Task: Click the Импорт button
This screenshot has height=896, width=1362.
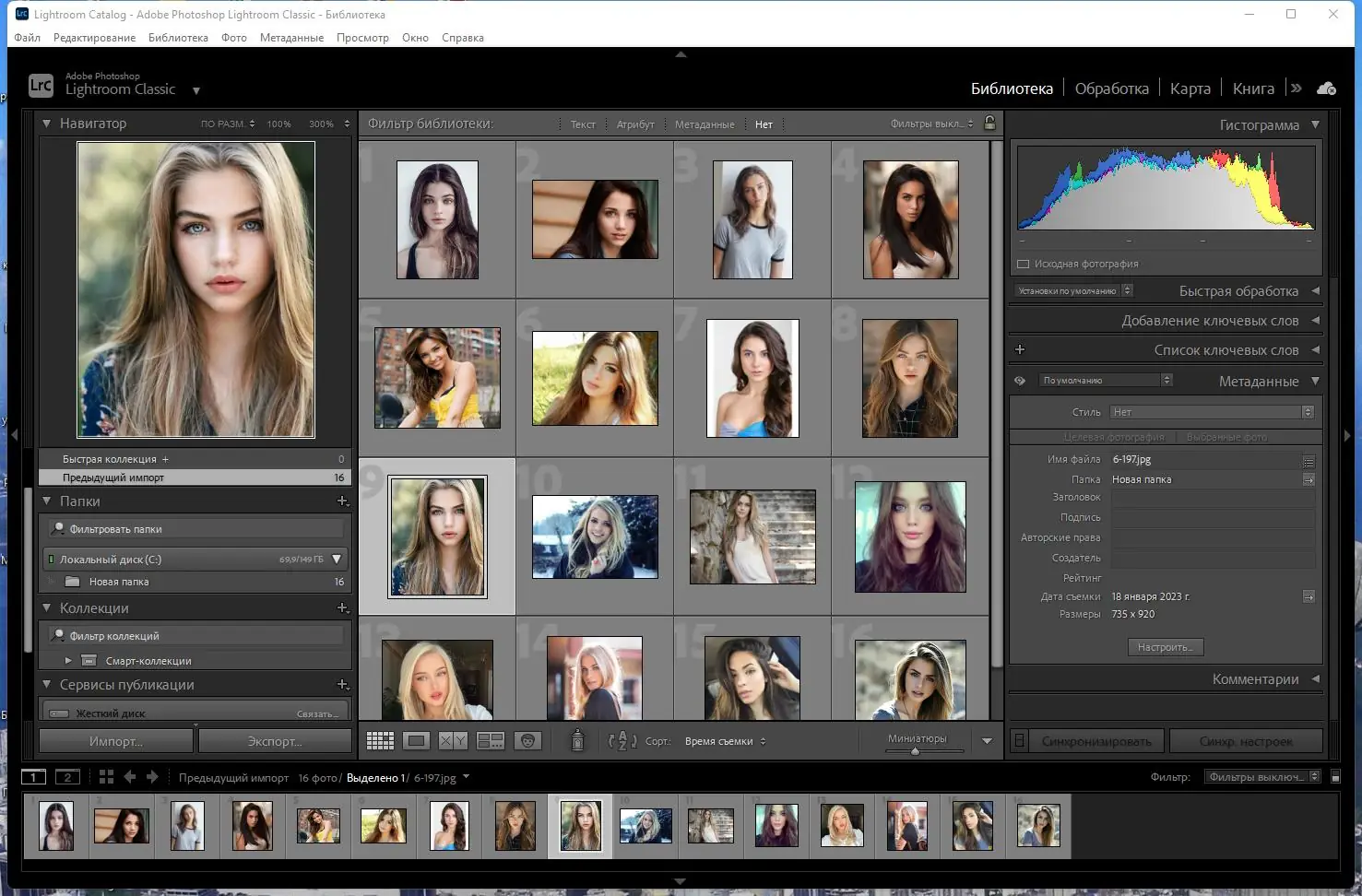Action: point(116,741)
